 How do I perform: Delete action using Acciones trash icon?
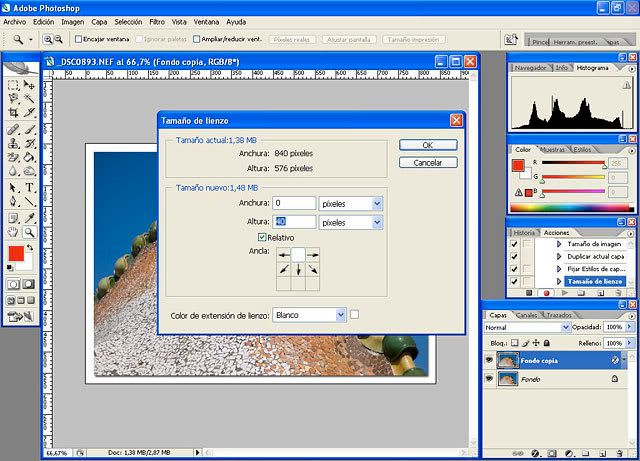coord(618,293)
